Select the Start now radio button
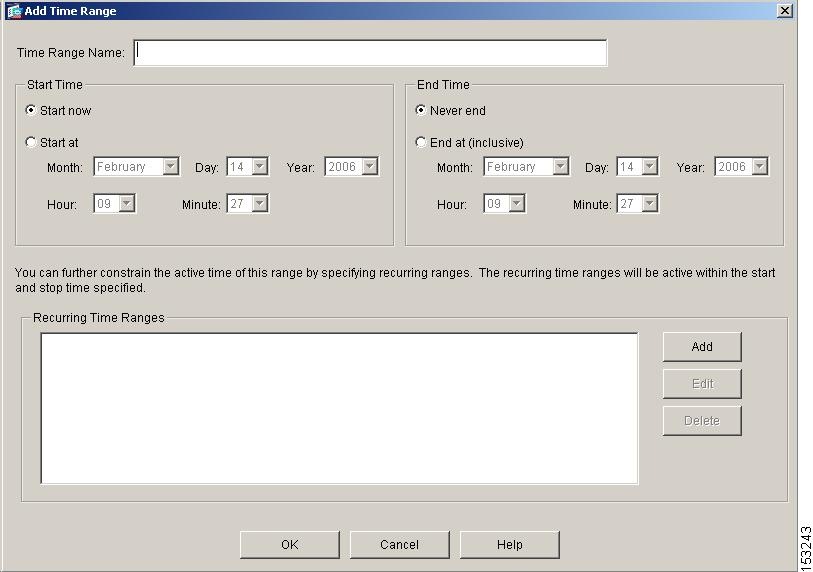The height and width of the screenshot is (572, 813). [31, 110]
